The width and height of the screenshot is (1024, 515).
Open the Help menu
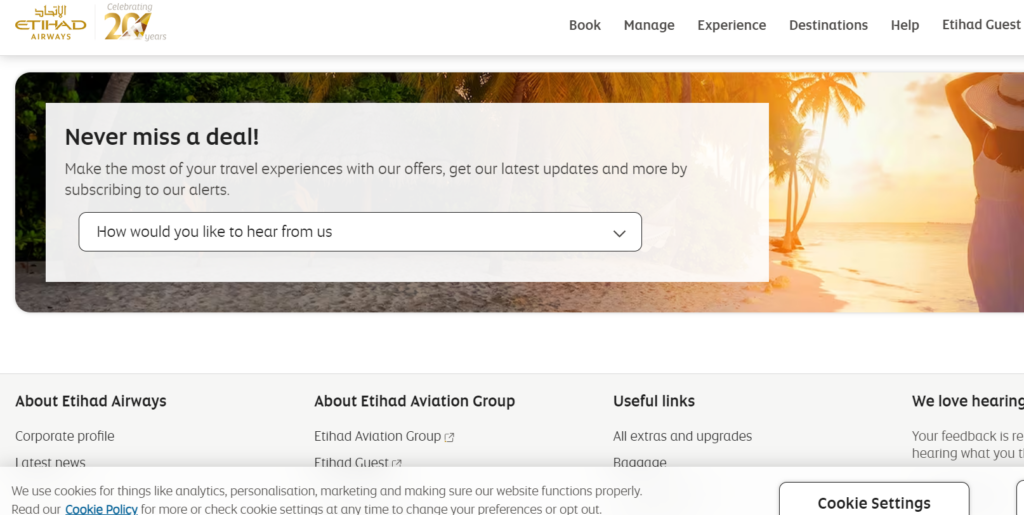tap(904, 25)
